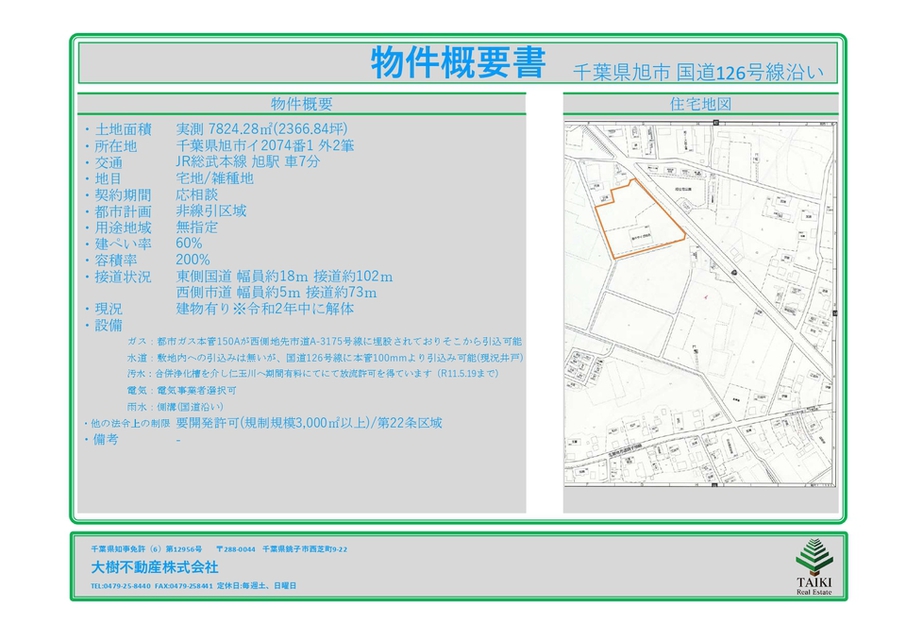
Task: Click the text 要開発許可(規制規模3,000㎡以上)/第22条区域
Action: click(x=309, y=423)
